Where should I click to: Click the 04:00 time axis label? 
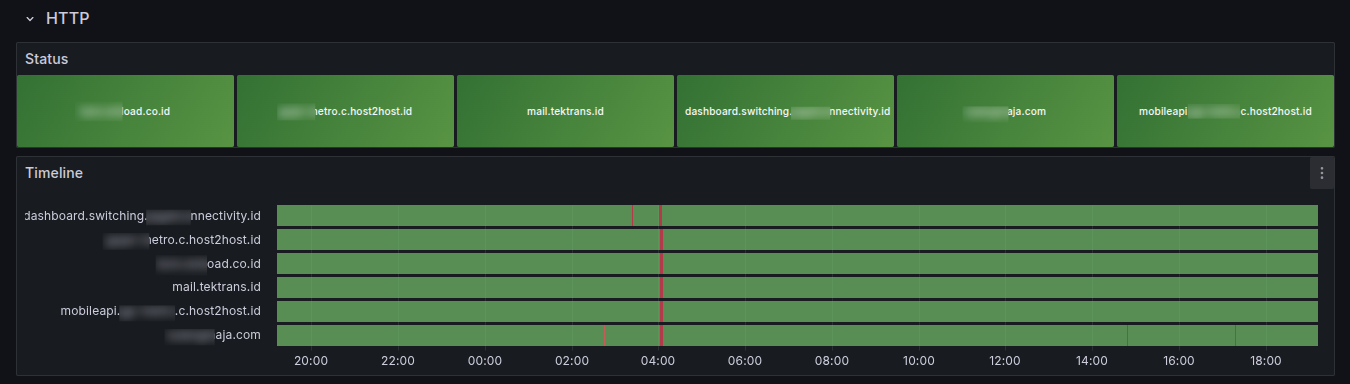click(x=658, y=361)
